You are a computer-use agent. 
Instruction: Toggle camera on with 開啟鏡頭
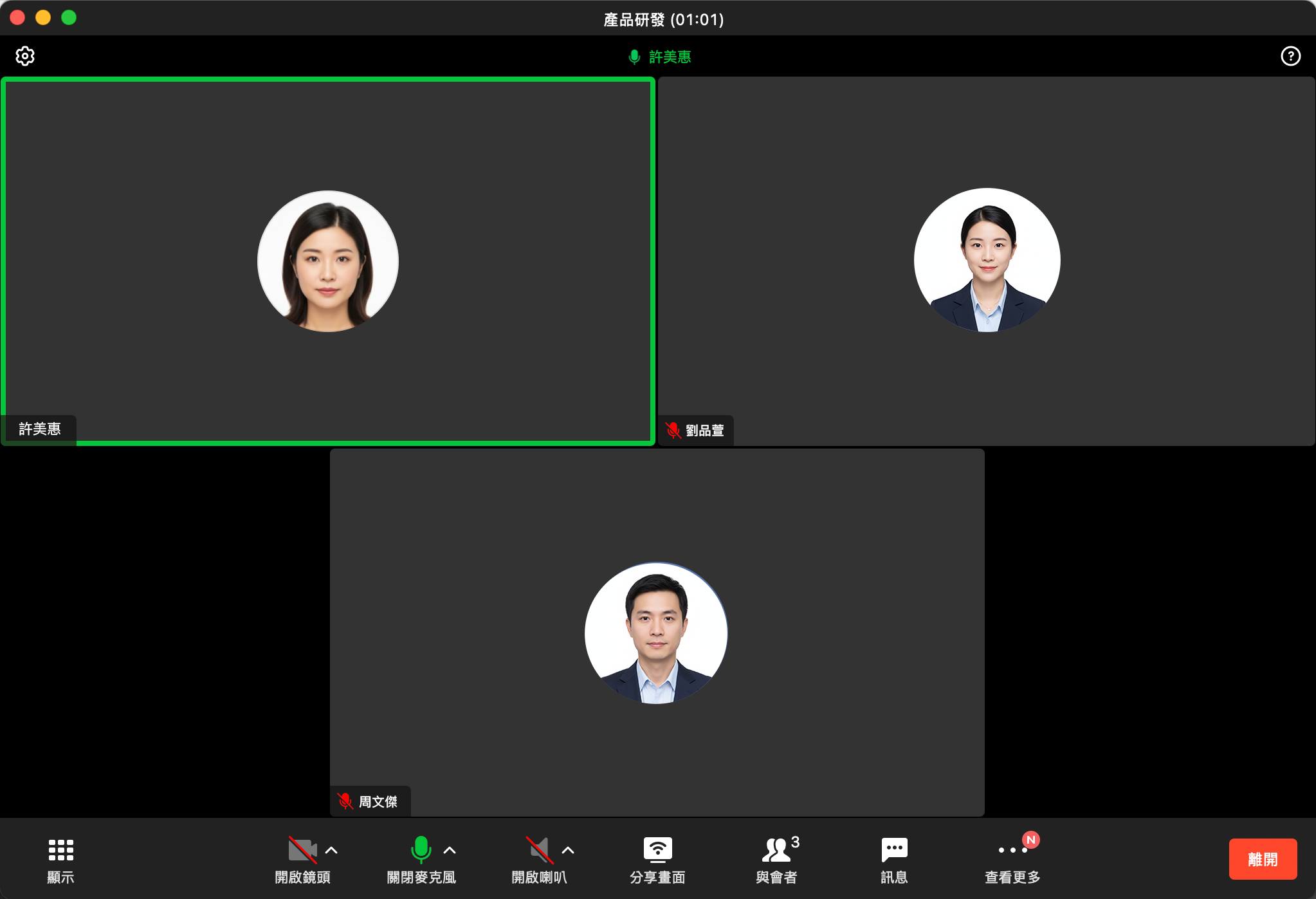tap(302, 850)
